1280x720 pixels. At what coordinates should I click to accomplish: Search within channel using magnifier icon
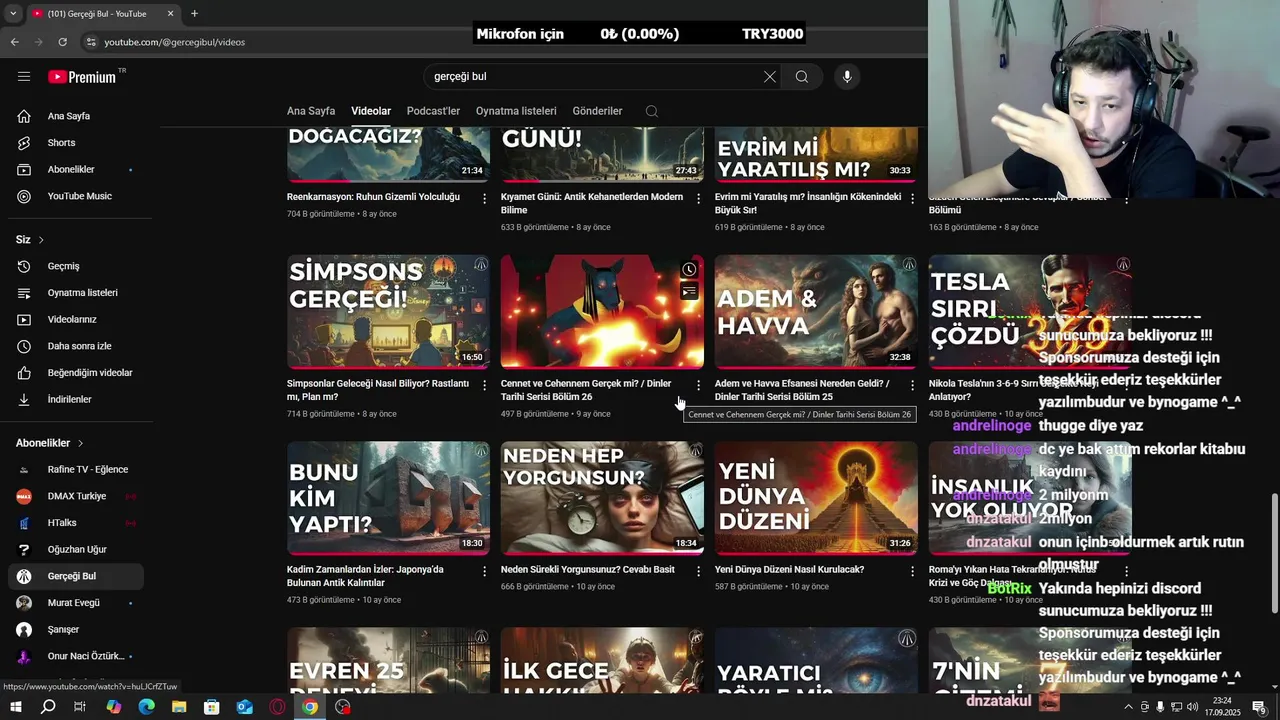click(x=652, y=111)
